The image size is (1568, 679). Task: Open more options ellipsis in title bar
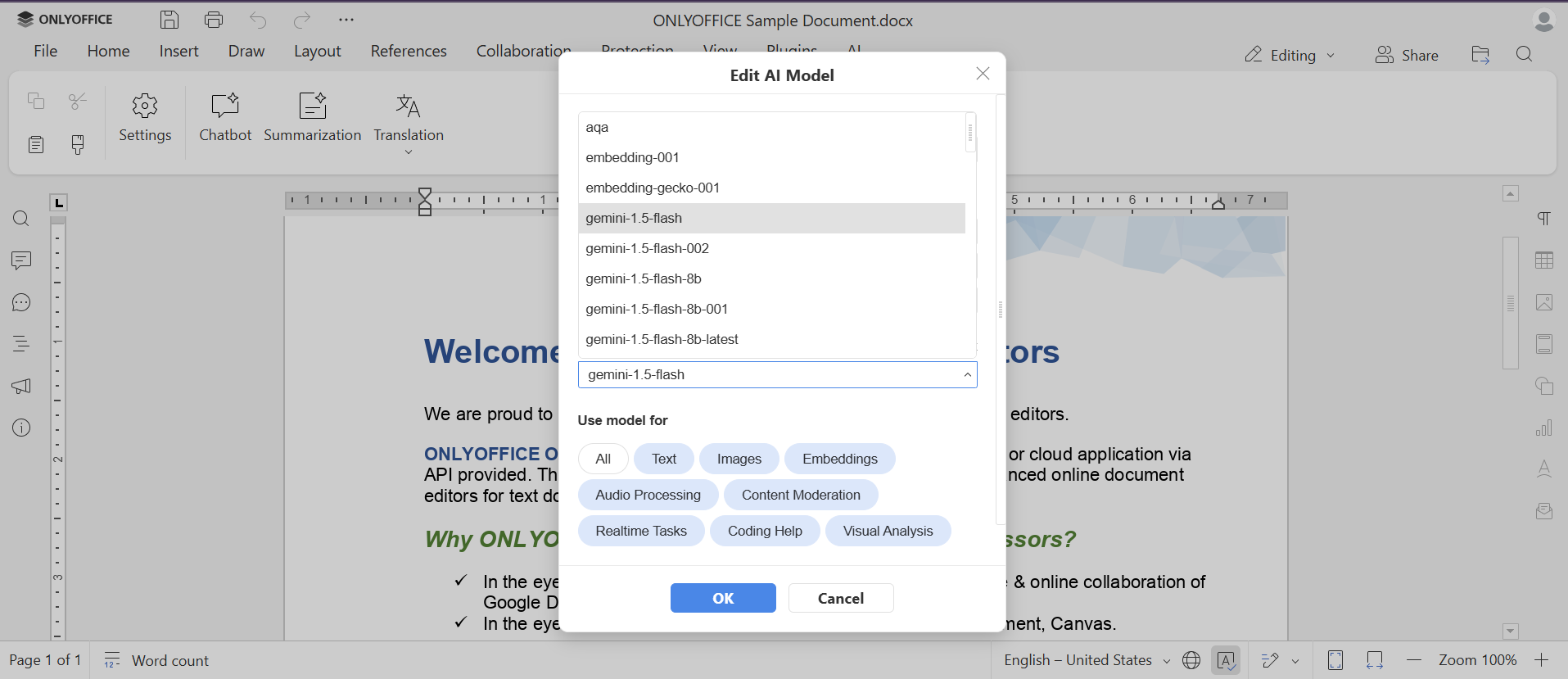coord(346,20)
